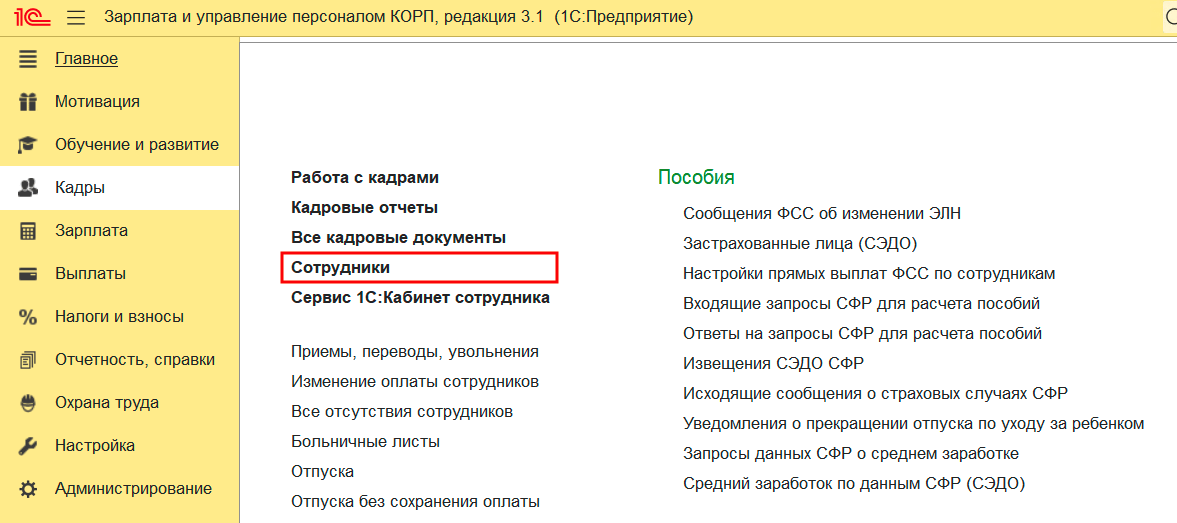The width and height of the screenshot is (1177, 523).
Task: Click the card icon beside Выплаты
Action: coord(28,273)
